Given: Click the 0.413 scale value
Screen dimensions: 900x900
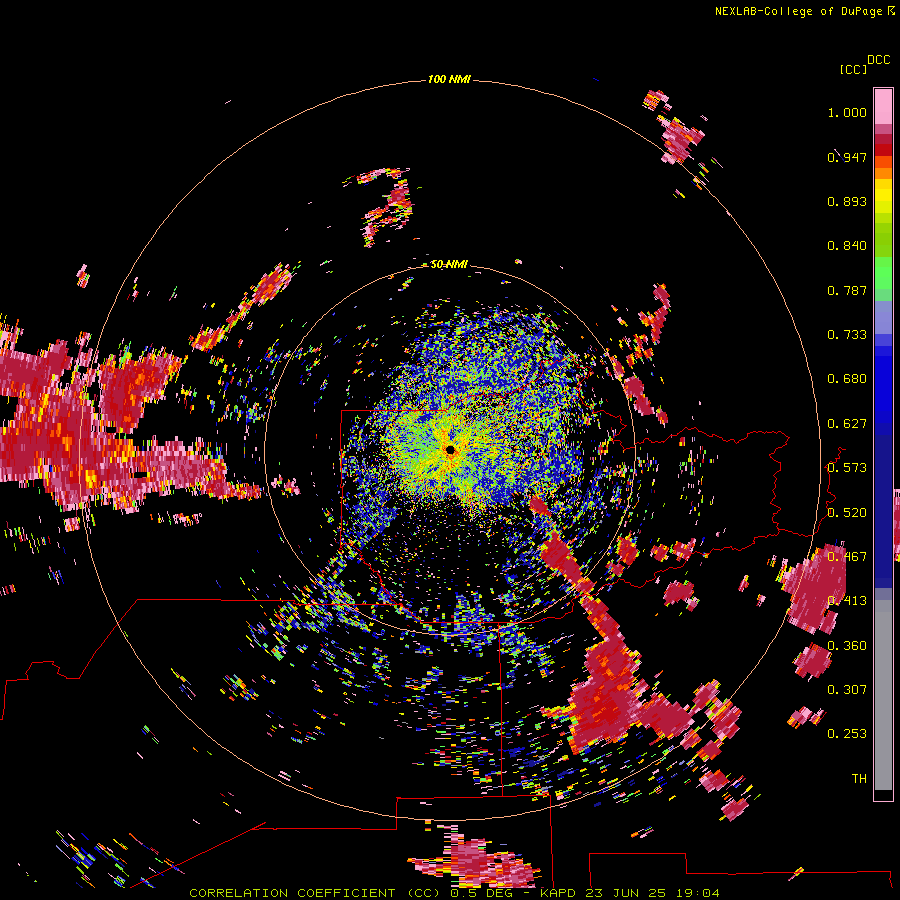Looking at the screenshot, I should [847, 601].
